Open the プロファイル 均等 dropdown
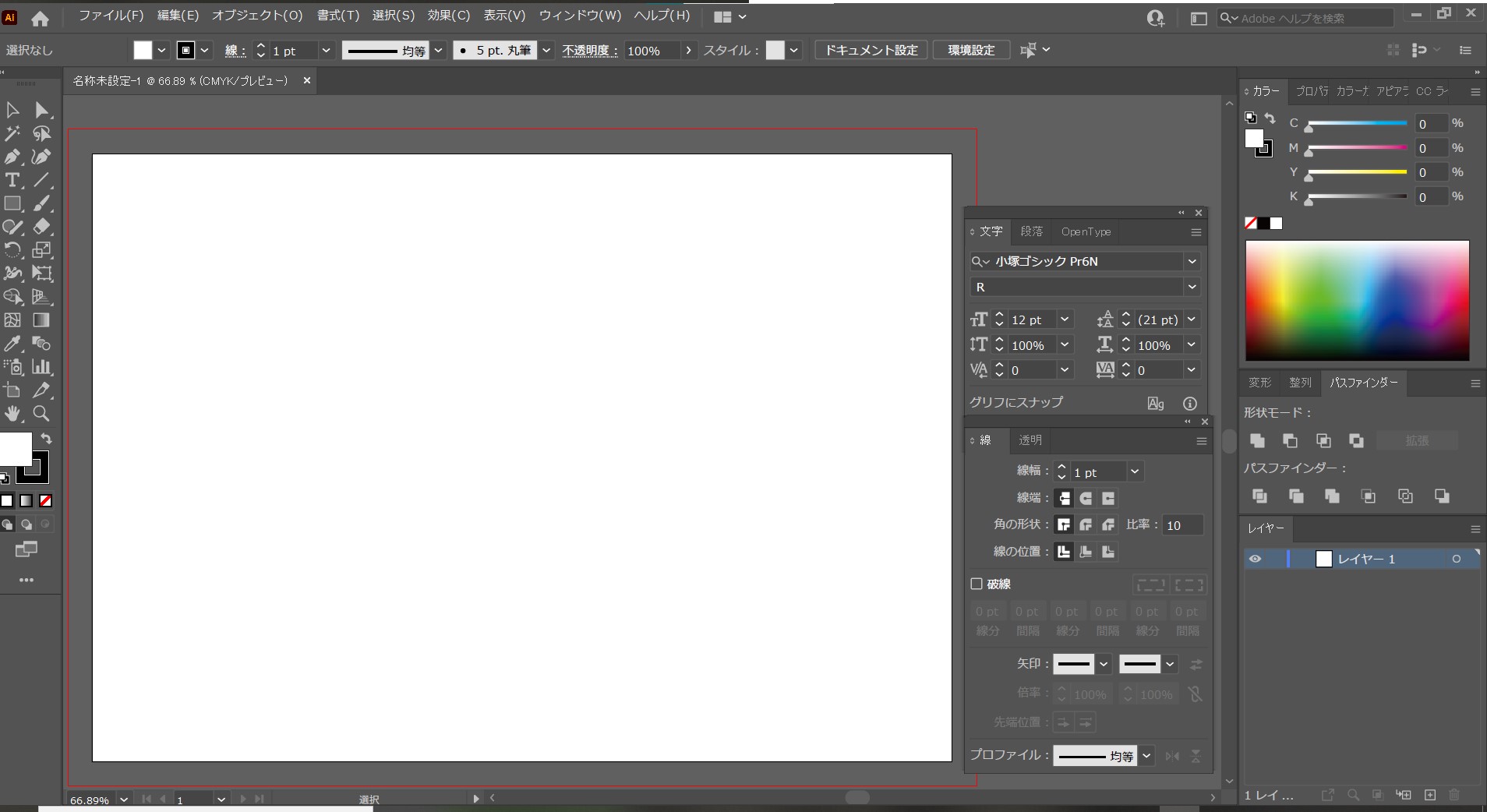 tap(1146, 756)
